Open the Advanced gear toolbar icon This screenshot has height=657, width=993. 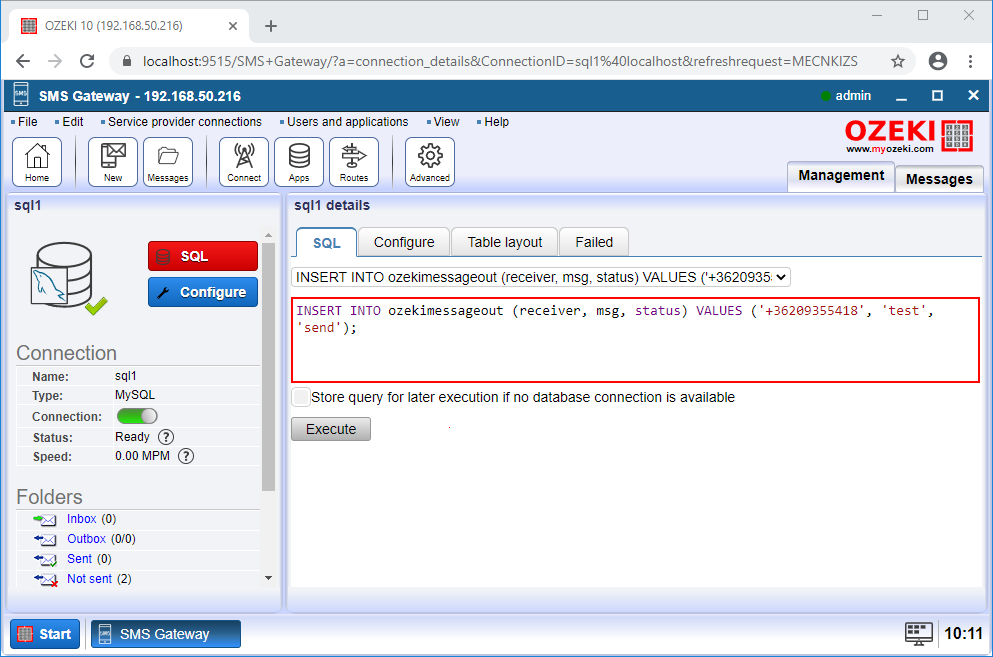pyautogui.click(x=430, y=162)
